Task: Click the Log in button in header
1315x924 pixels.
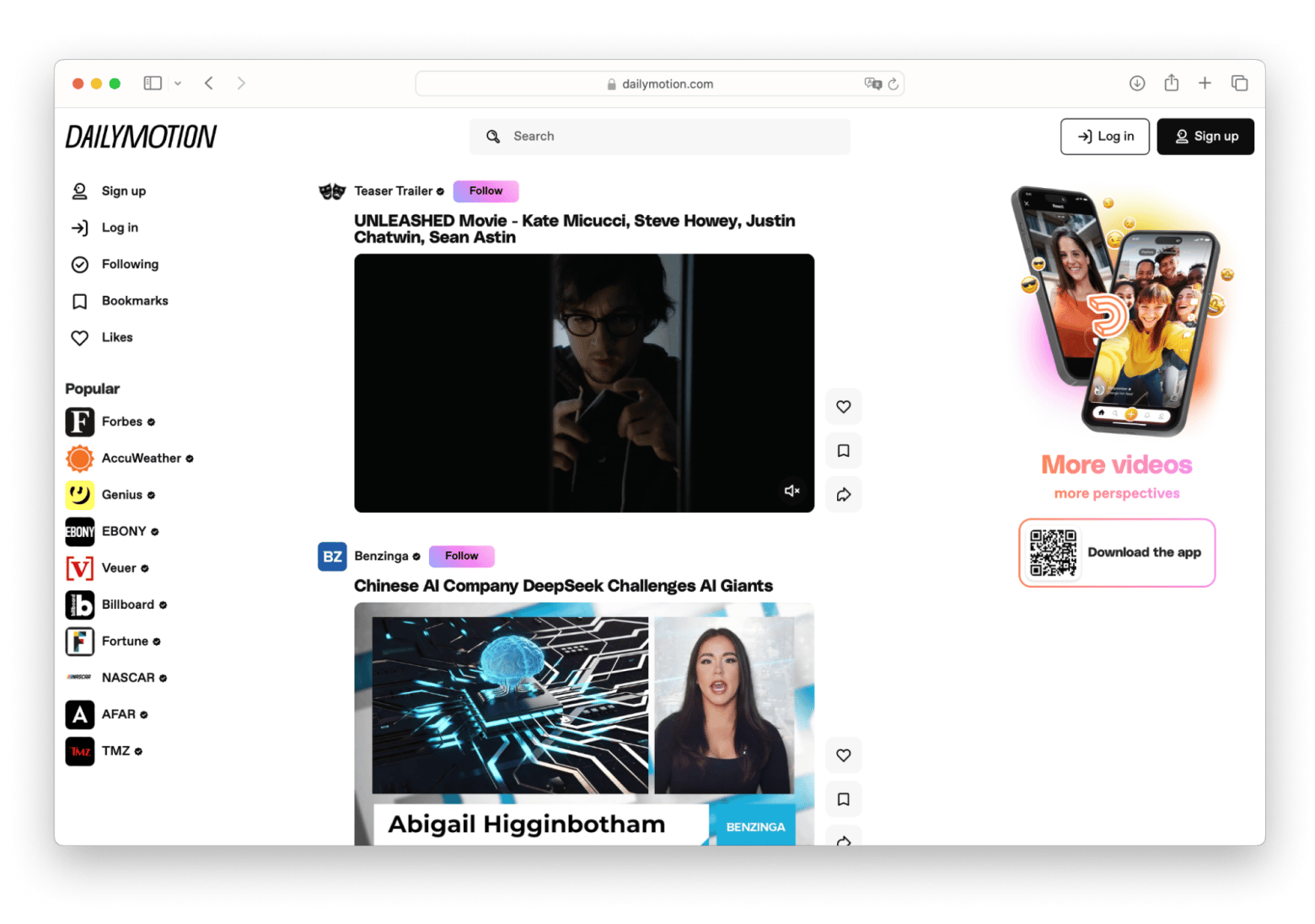Action: 1104,137
